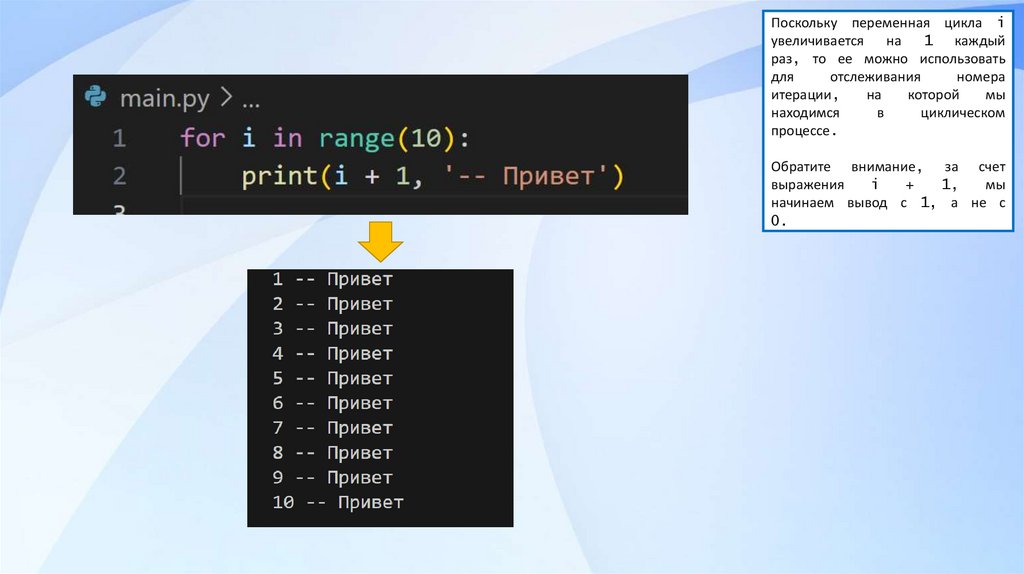This screenshot has height=574, width=1024.
Task: Click the paragraph starting 'Поскольку переменная цикла'
Action: 888,77
